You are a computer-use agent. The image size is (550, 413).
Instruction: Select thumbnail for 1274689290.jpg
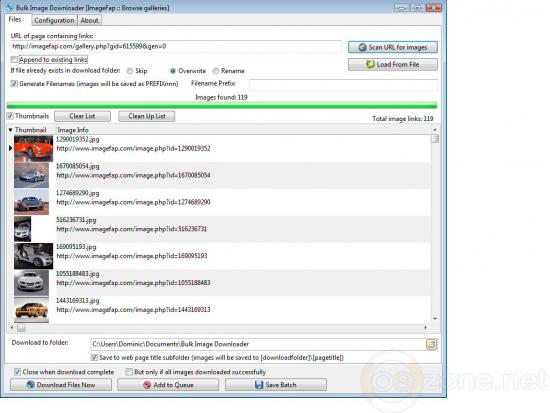pos(32,202)
